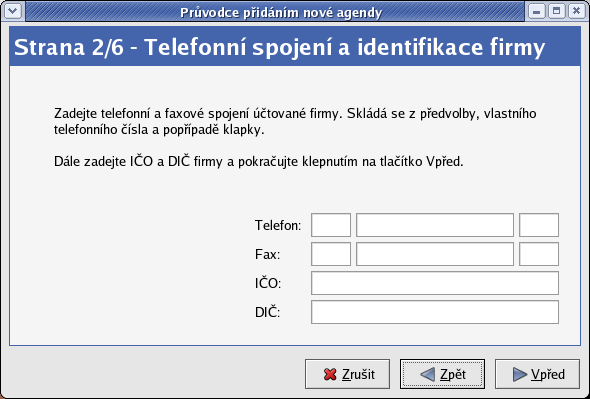Click the right arrow icon on Vpřed
590x399 pixels.
click(520, 374)
